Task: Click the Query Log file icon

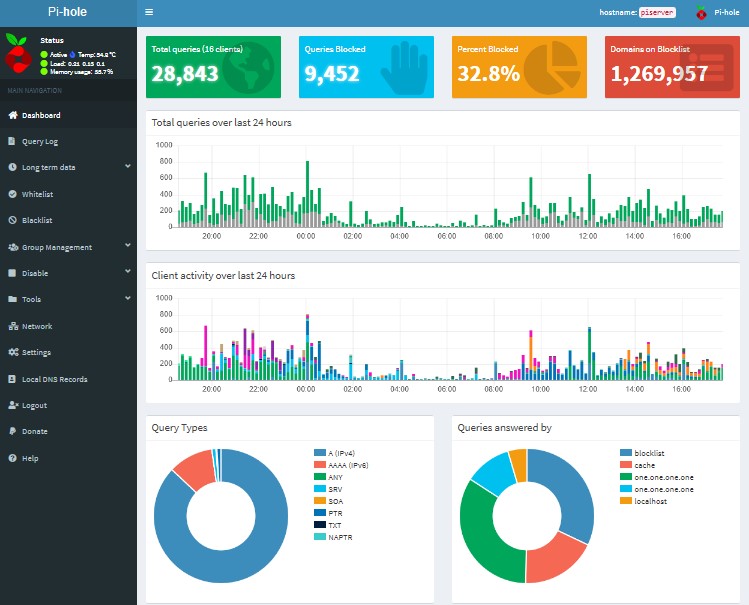Action: (x=12, y=141)
